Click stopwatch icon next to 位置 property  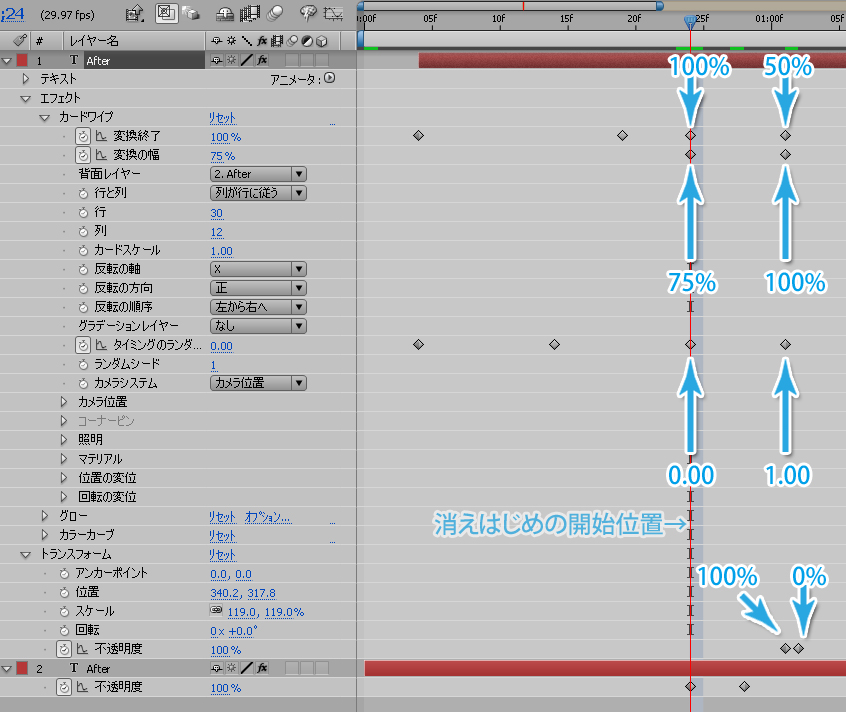click(65, 592)
